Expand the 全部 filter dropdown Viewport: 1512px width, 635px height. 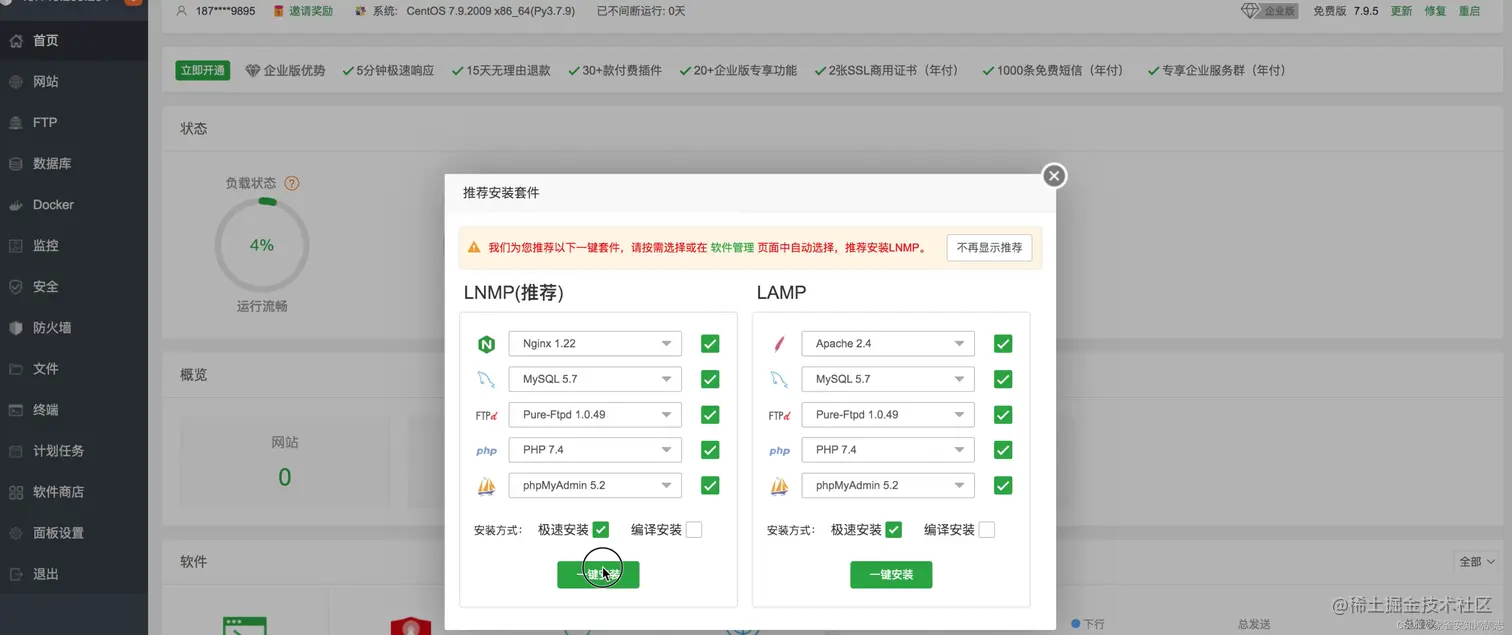[1477, 562]
